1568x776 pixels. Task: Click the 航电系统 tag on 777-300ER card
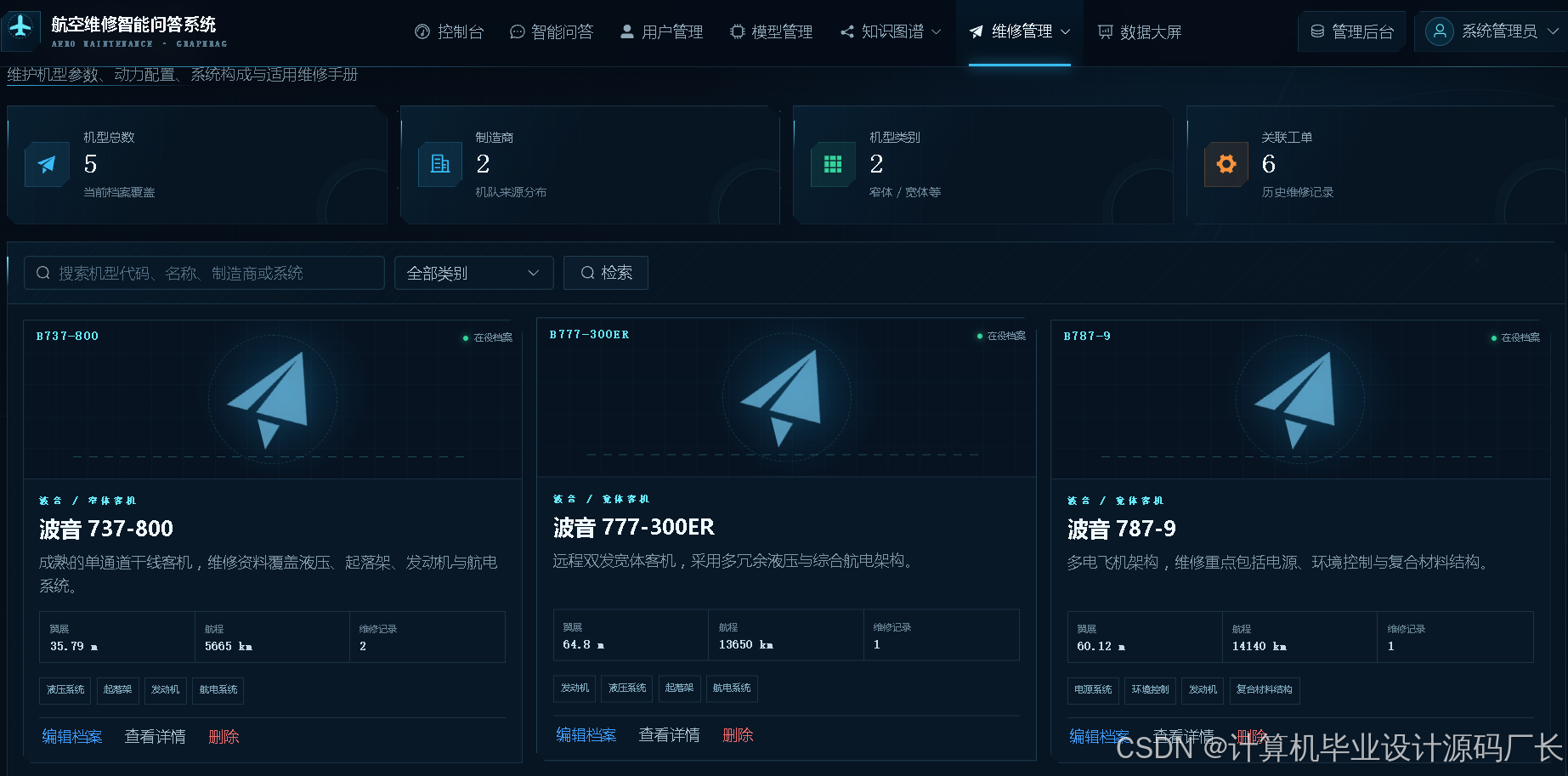tap(732, 688)
